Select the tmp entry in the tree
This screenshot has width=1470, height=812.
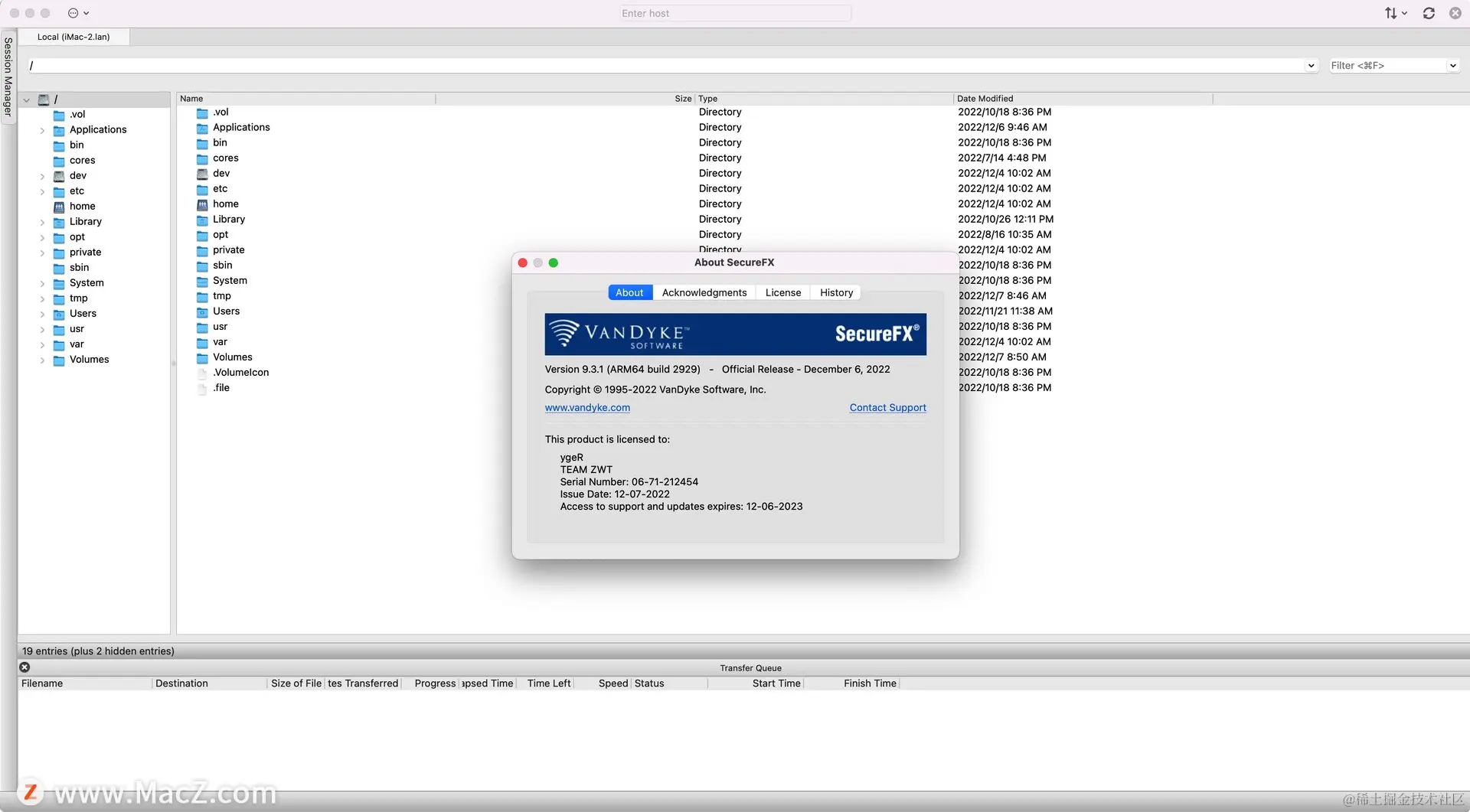pyautogui.click(x=78, y=298)
